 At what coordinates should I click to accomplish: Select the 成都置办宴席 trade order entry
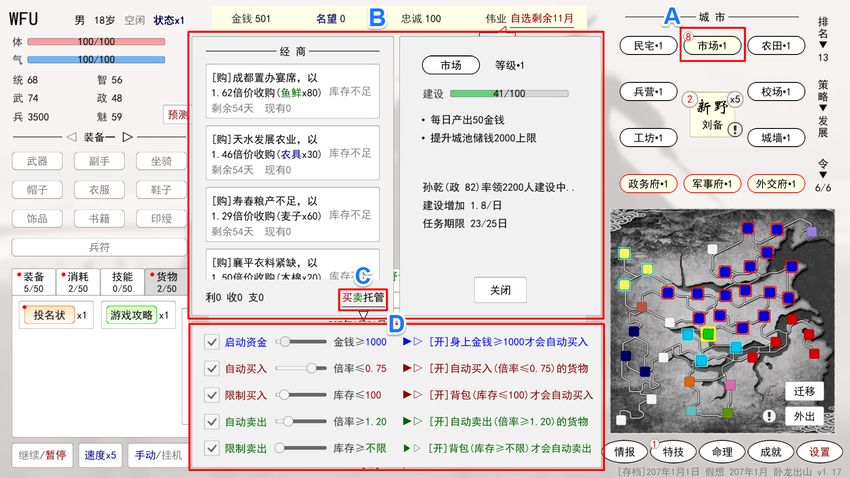click(x=289, y=89)
